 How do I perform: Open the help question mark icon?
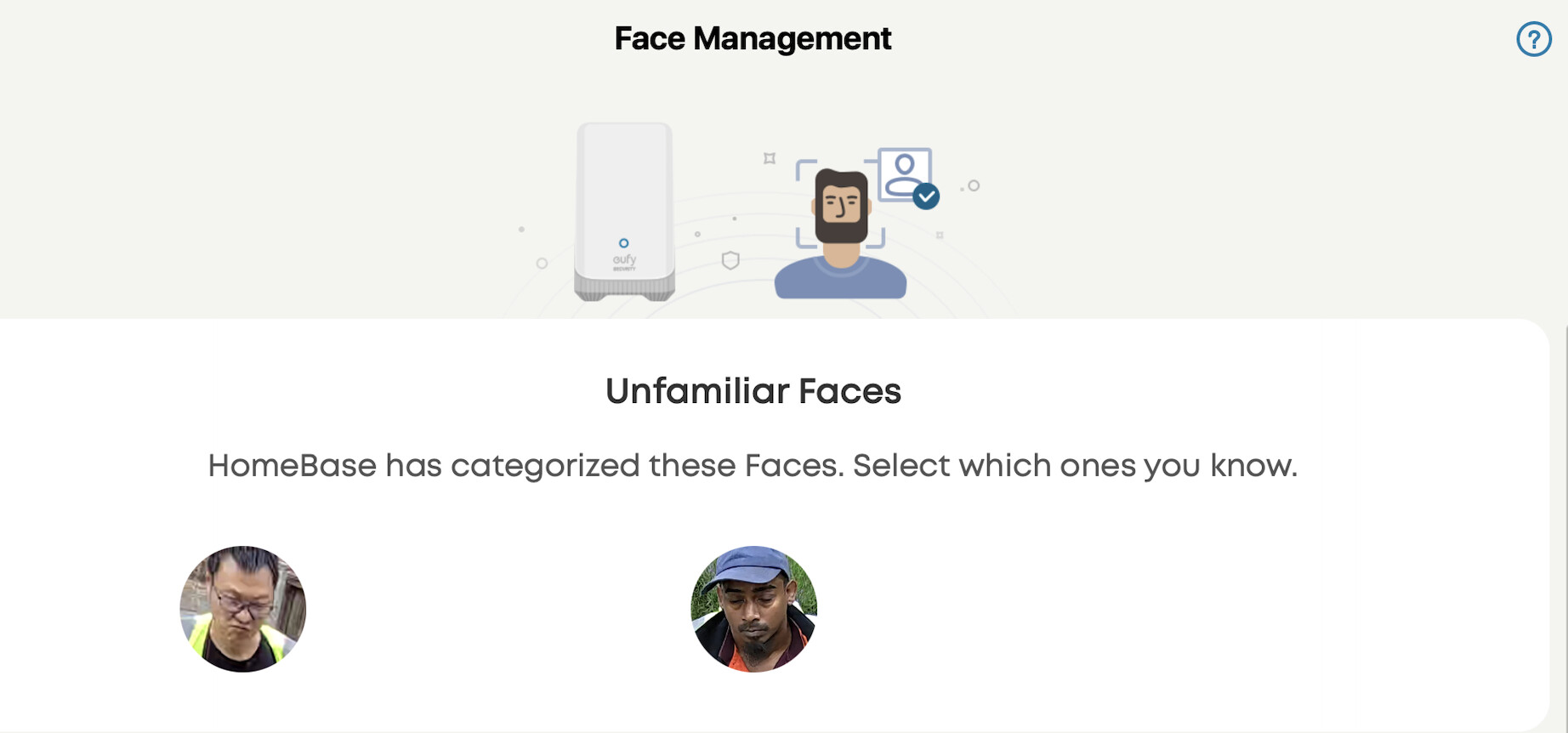[1533, 39]
